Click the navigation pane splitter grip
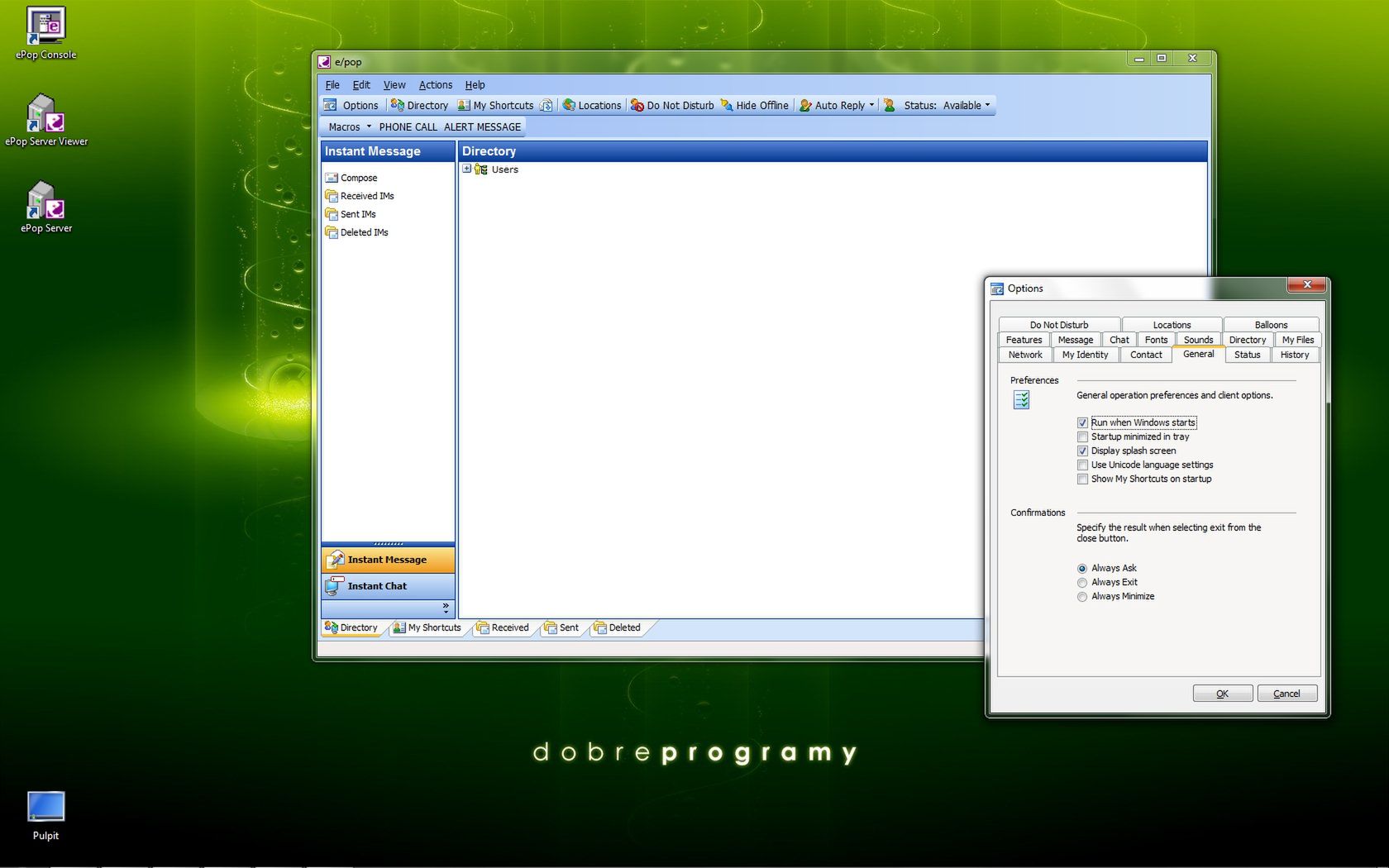Image resolution: width=1389 pixels, height=868 pixels. pos(388,543)
